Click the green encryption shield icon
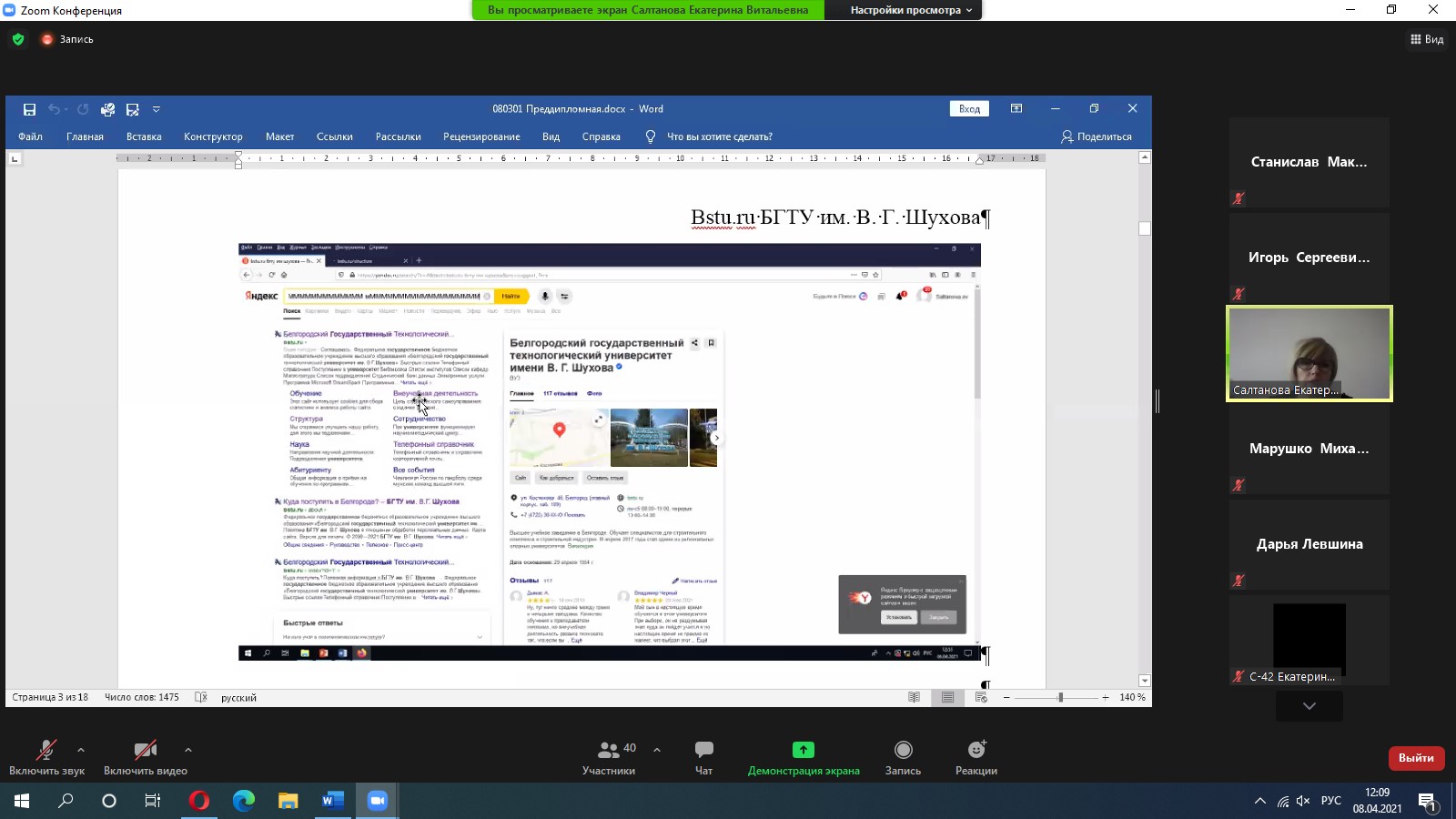1456x819 pixels. pyautogui.click(x=18, y=39)
